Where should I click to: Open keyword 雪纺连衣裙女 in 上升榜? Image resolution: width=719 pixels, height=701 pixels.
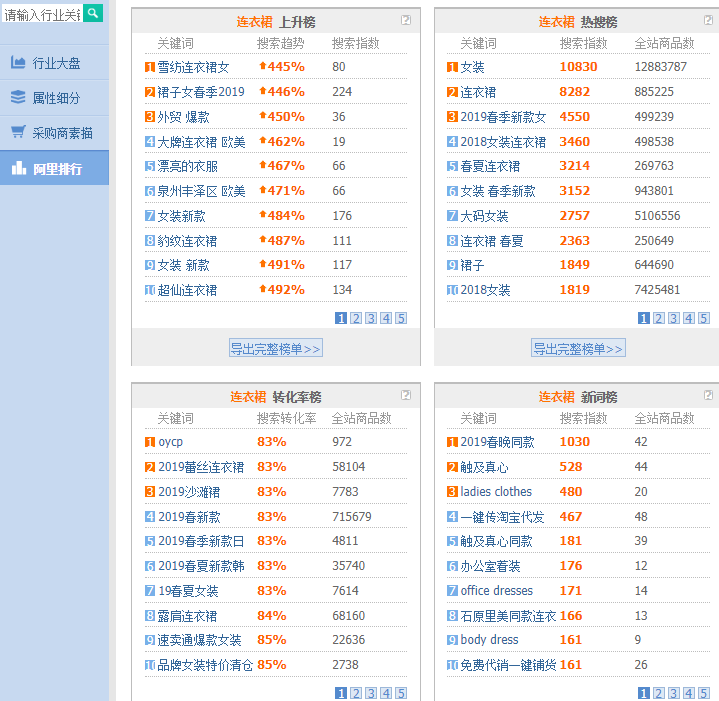pos(193,67)
